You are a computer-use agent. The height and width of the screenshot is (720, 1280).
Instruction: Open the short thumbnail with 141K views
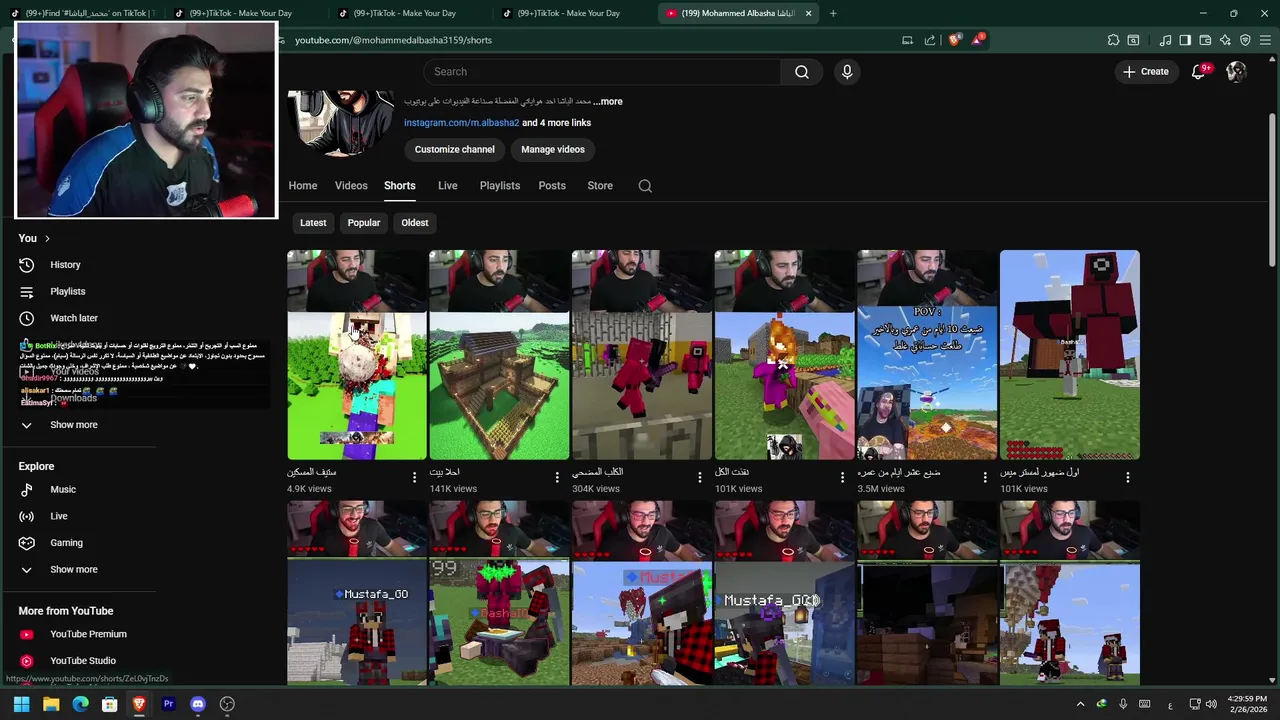pos(499,355)
